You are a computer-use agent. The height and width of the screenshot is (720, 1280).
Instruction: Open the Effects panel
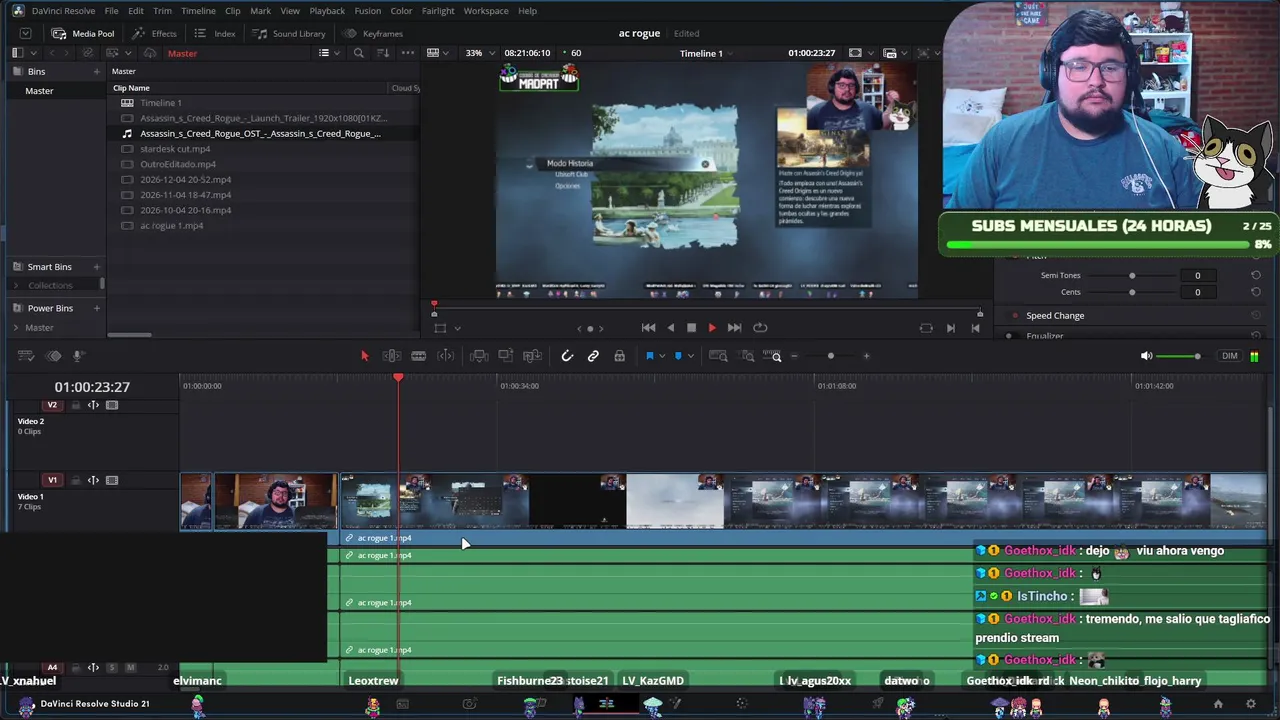154,33
